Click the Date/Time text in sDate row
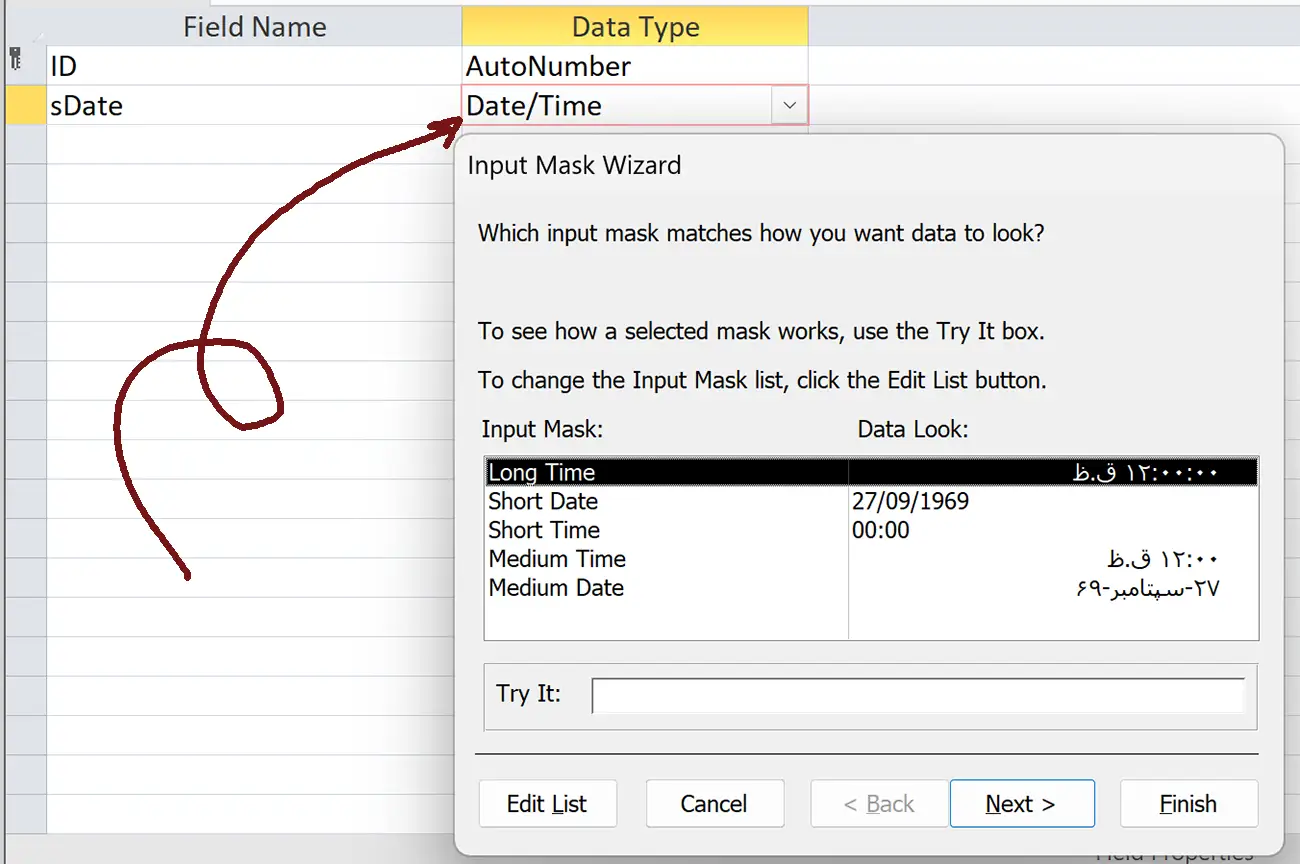The image size is (1300, 864). click(x=534, y=106)
